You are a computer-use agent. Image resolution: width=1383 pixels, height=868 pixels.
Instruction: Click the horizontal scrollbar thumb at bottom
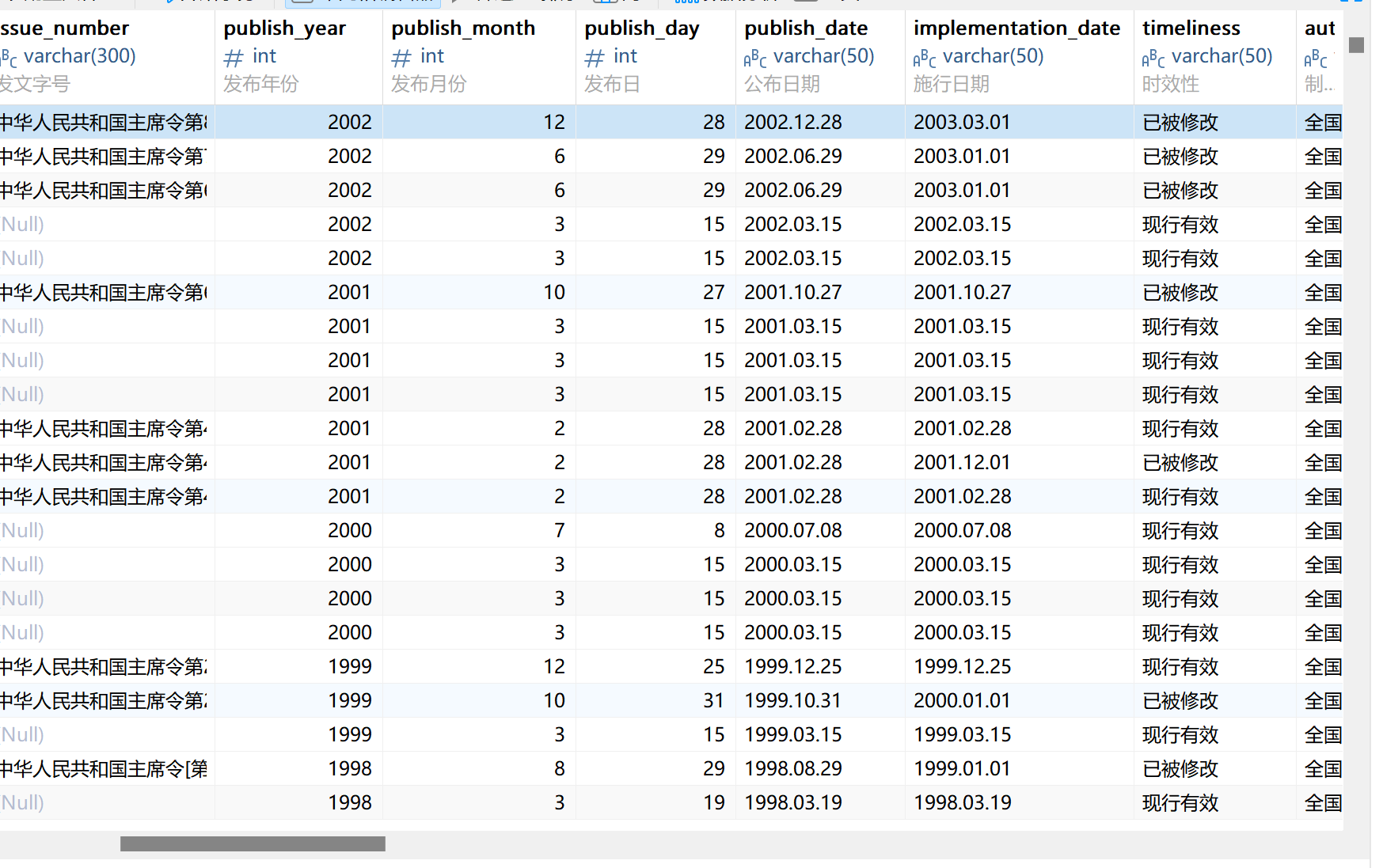tap(253, 844)
